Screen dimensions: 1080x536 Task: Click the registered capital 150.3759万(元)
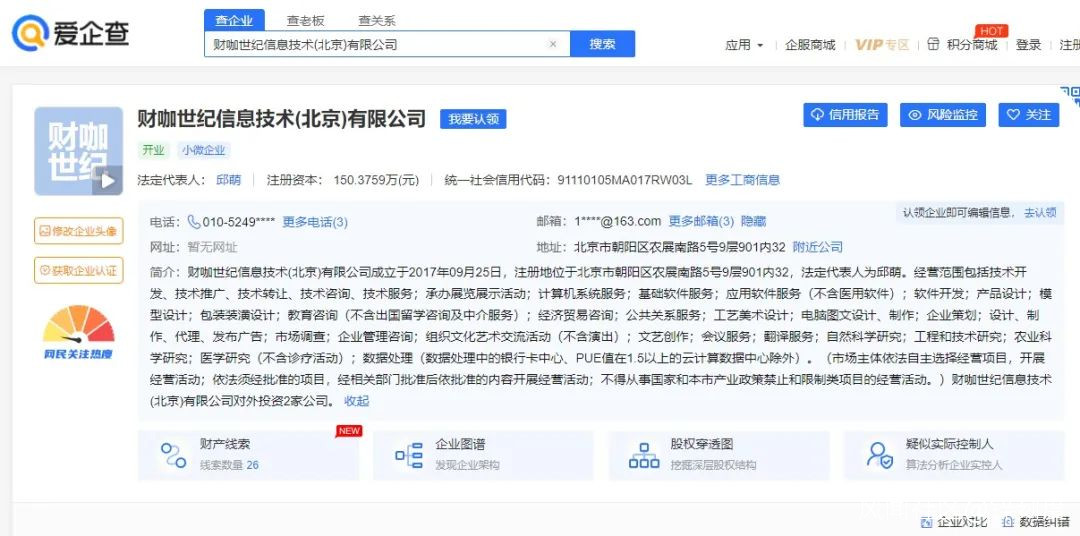pos(376,180)
